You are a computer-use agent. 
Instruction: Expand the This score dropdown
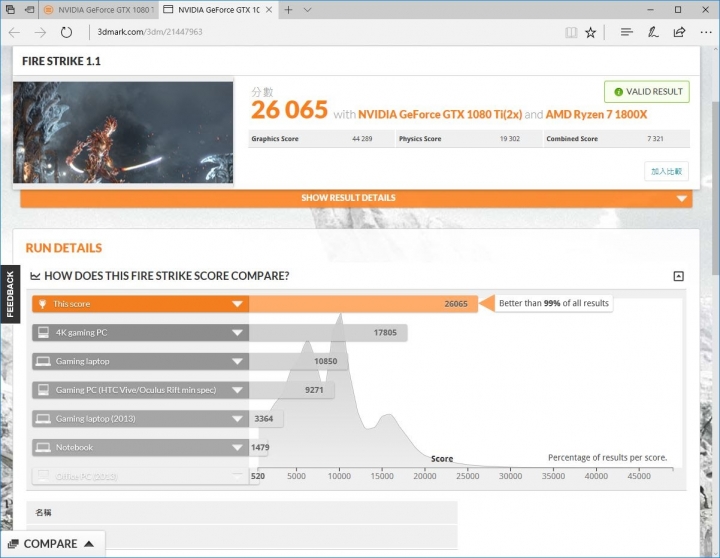237,304
